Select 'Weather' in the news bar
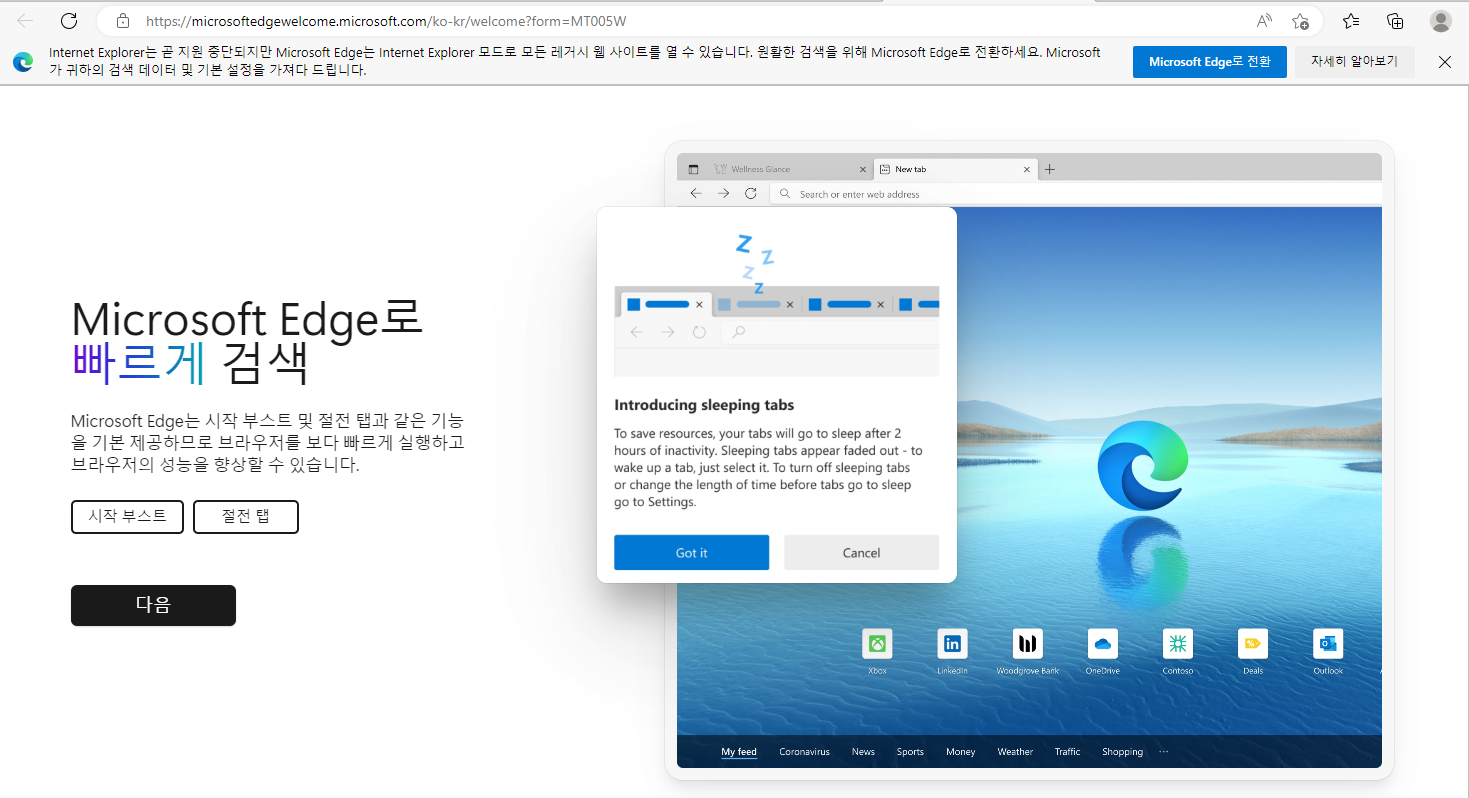The height and width of the screenshot is (798, 1469). pos(1015,752)
